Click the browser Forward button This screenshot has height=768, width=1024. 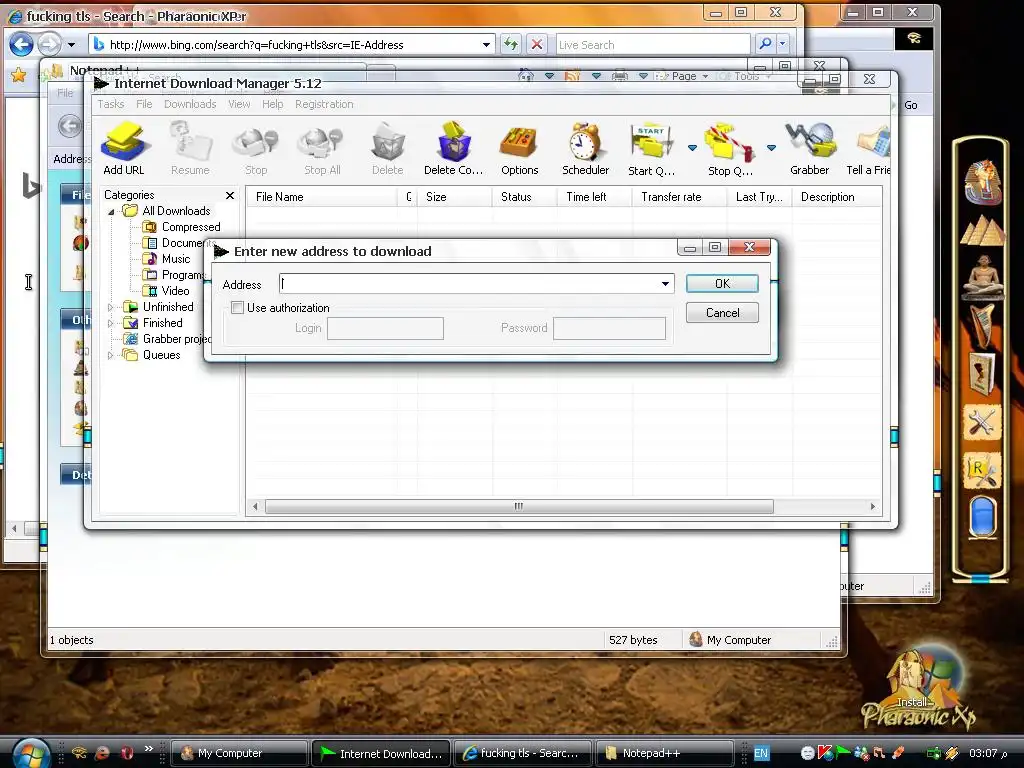coord(49,44)
